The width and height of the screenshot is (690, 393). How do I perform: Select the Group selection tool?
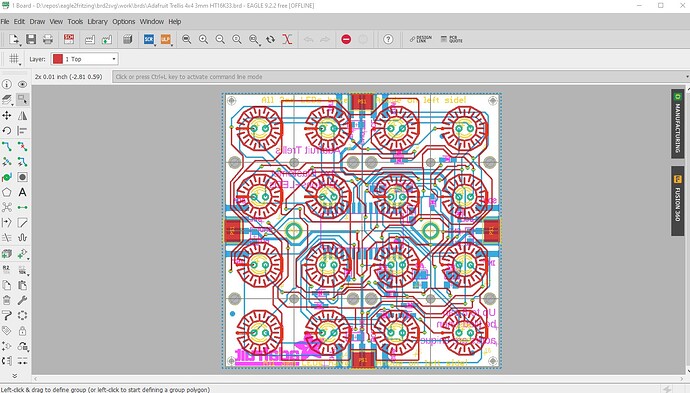tap(22, 99)
